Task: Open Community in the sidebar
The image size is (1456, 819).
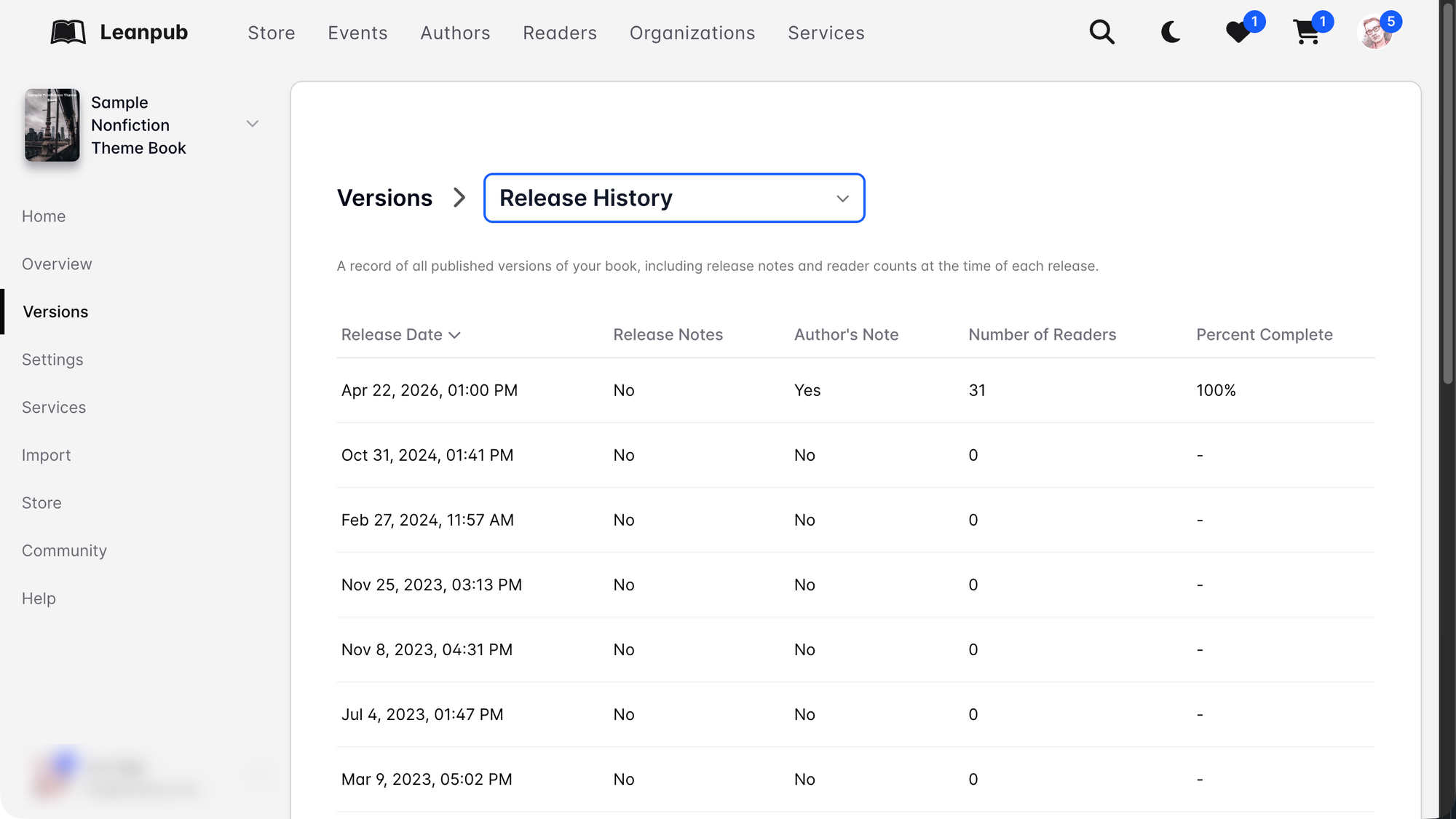Action: 64,550
